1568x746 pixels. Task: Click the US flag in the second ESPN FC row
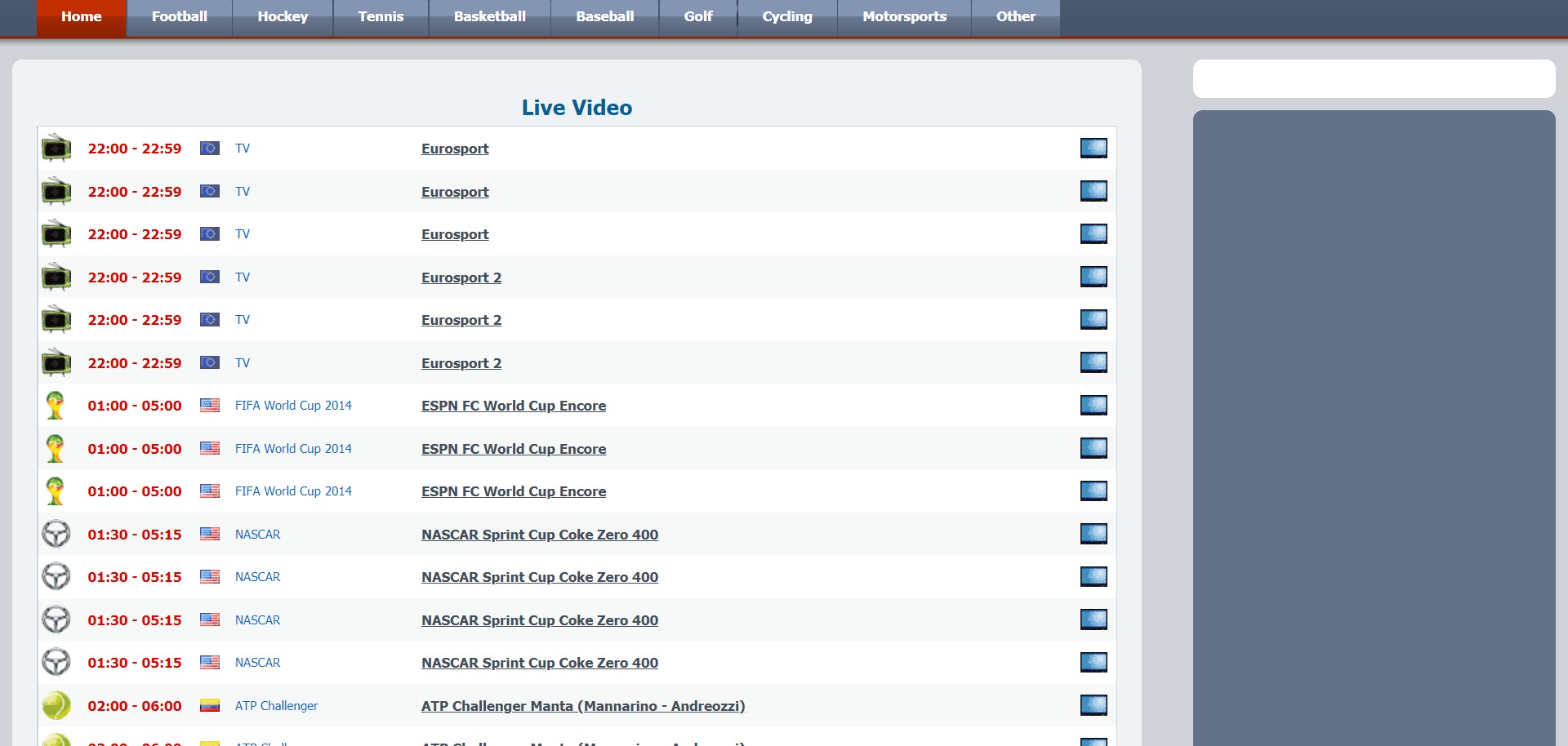(x=210, y=448)
